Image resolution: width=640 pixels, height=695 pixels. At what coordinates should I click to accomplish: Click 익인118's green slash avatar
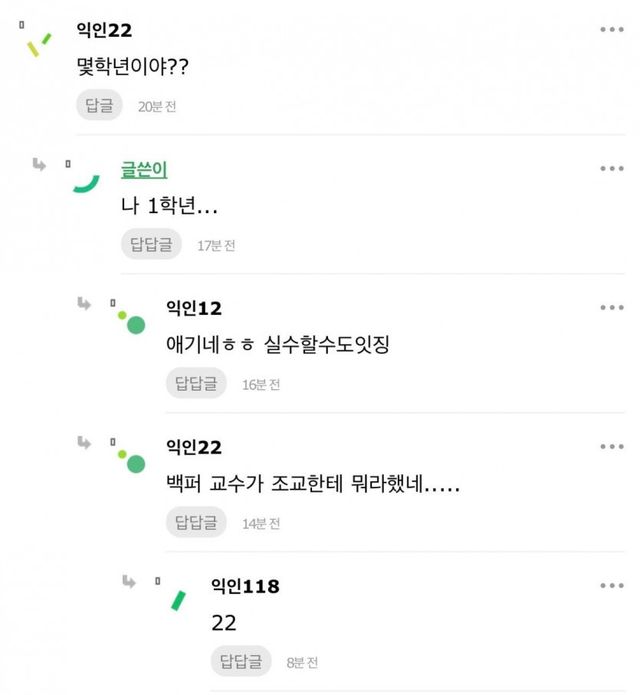[178, 600]
